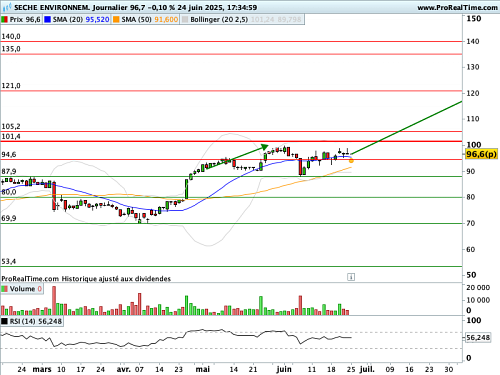Click the juin marker on time axis

[284, 369]
